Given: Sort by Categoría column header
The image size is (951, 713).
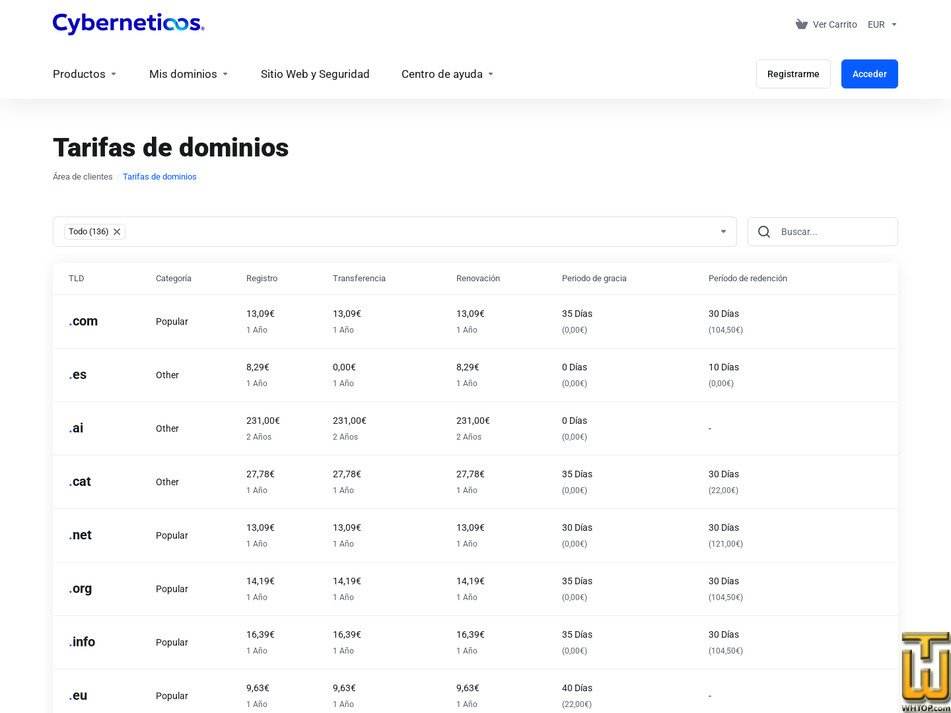Looking at the screenshot, I should point(173,278).
